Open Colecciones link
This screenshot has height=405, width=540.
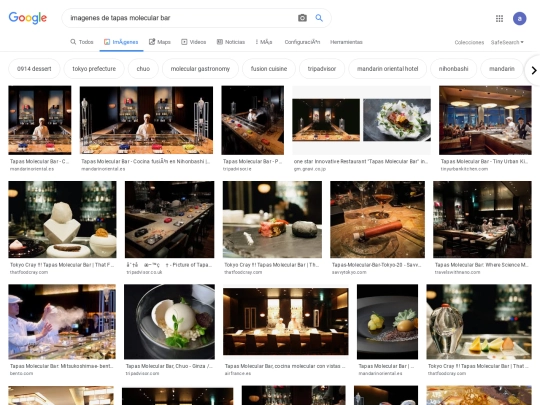(x=469, y=42)
